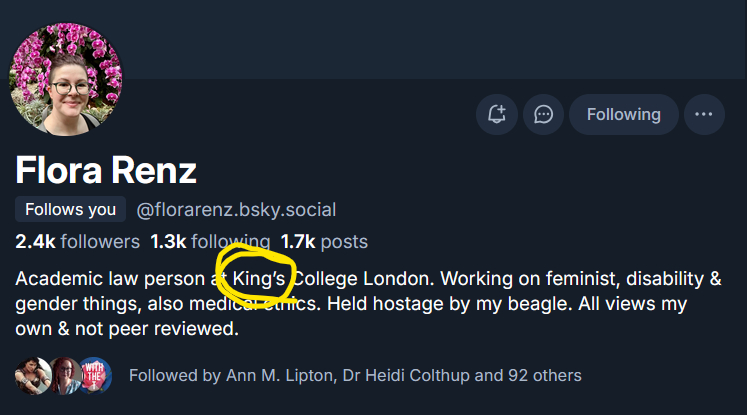This screenshot has height=415, width=747.
Task: View the 1.3k following list
Action: (210, 241)
